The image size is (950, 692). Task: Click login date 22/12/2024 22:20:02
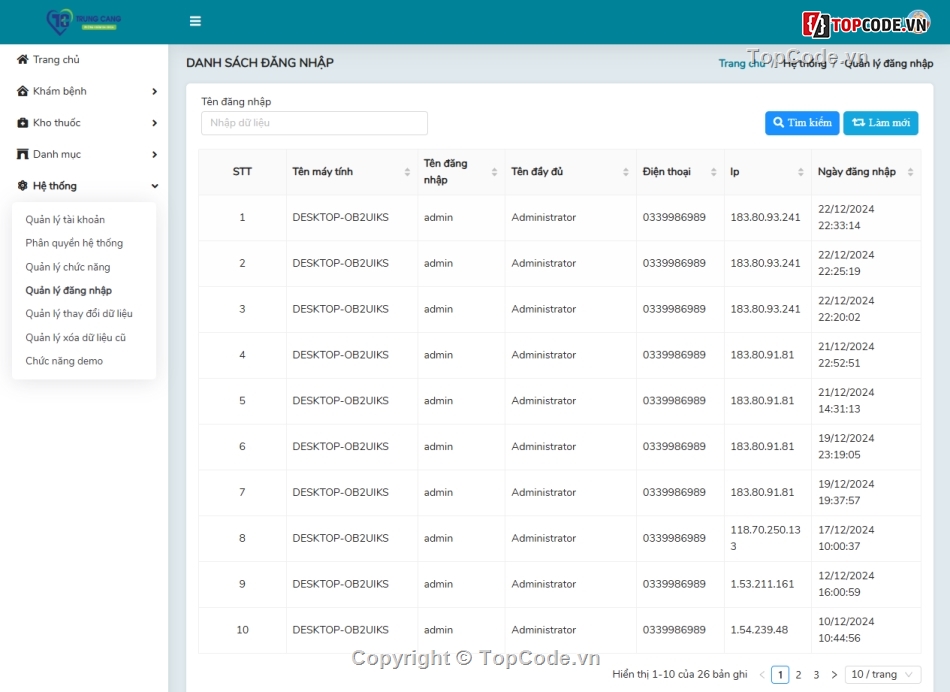[x=846, y=309]
